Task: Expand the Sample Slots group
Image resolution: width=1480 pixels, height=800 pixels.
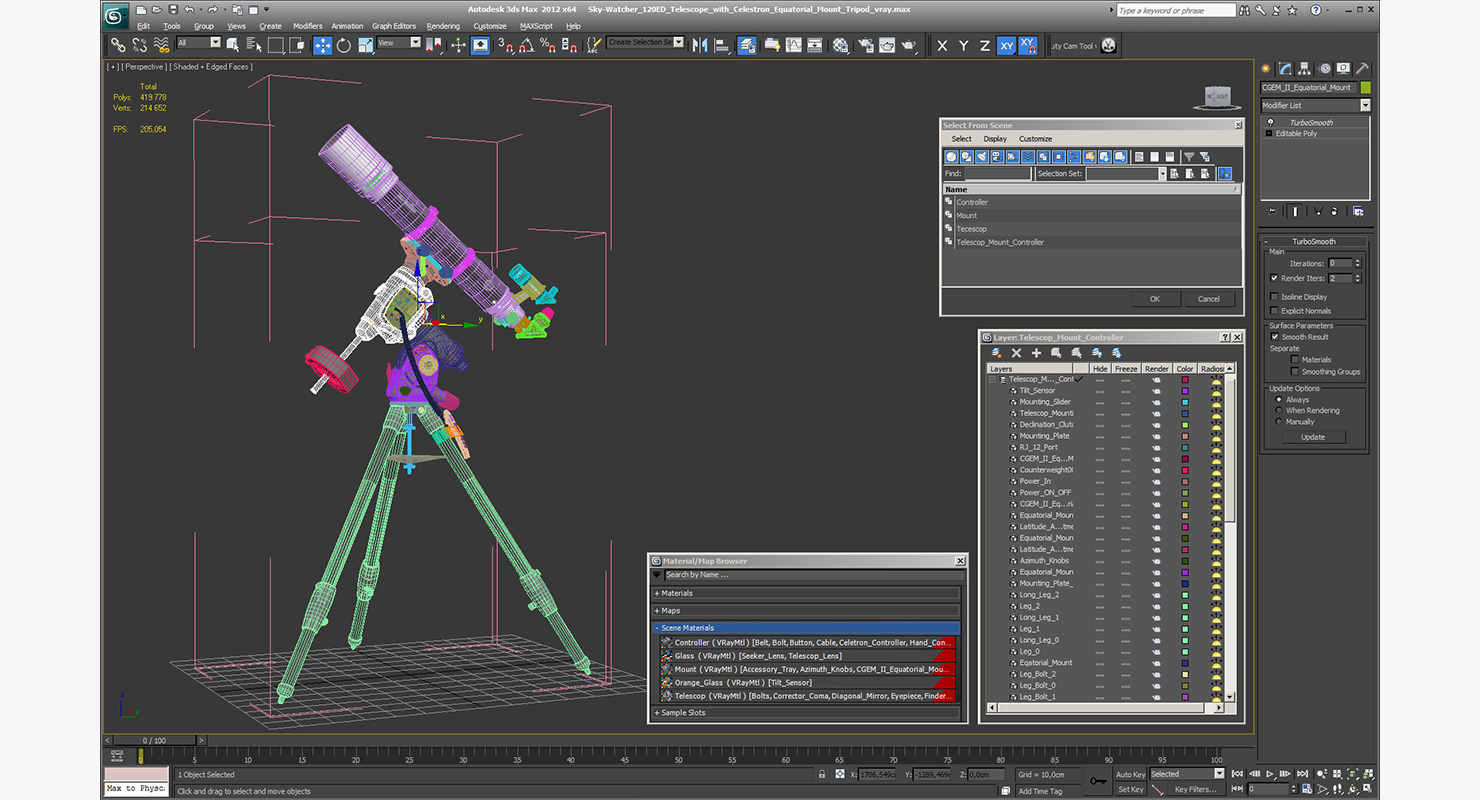Action: pyautogui.click(x=806, y=713)
